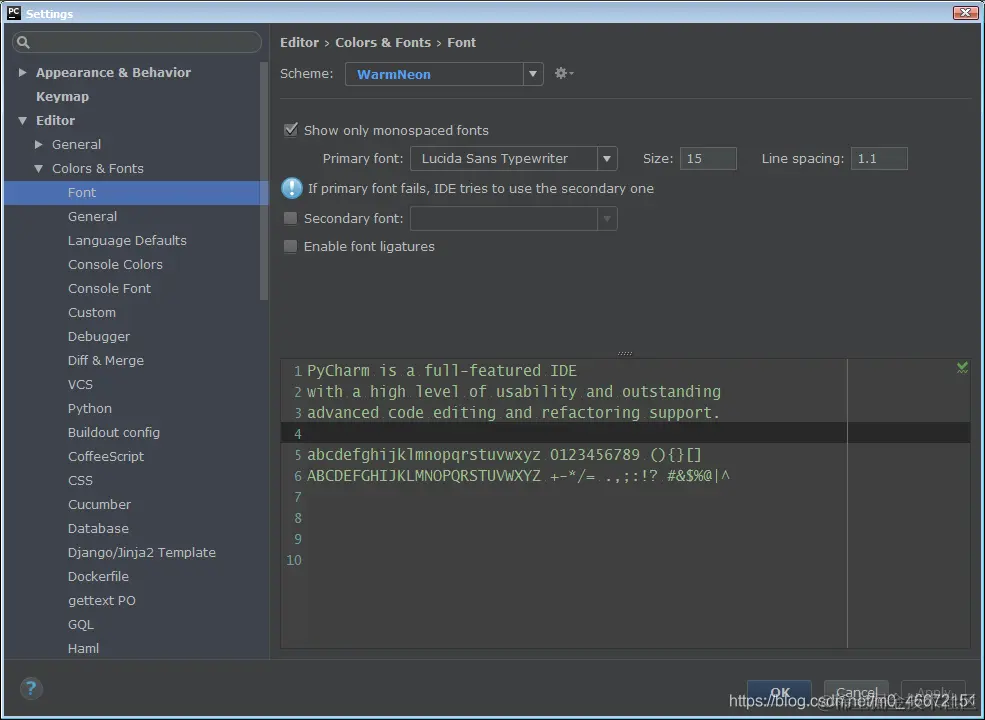Click the info icon beside font fallback note

click(291, 188)
